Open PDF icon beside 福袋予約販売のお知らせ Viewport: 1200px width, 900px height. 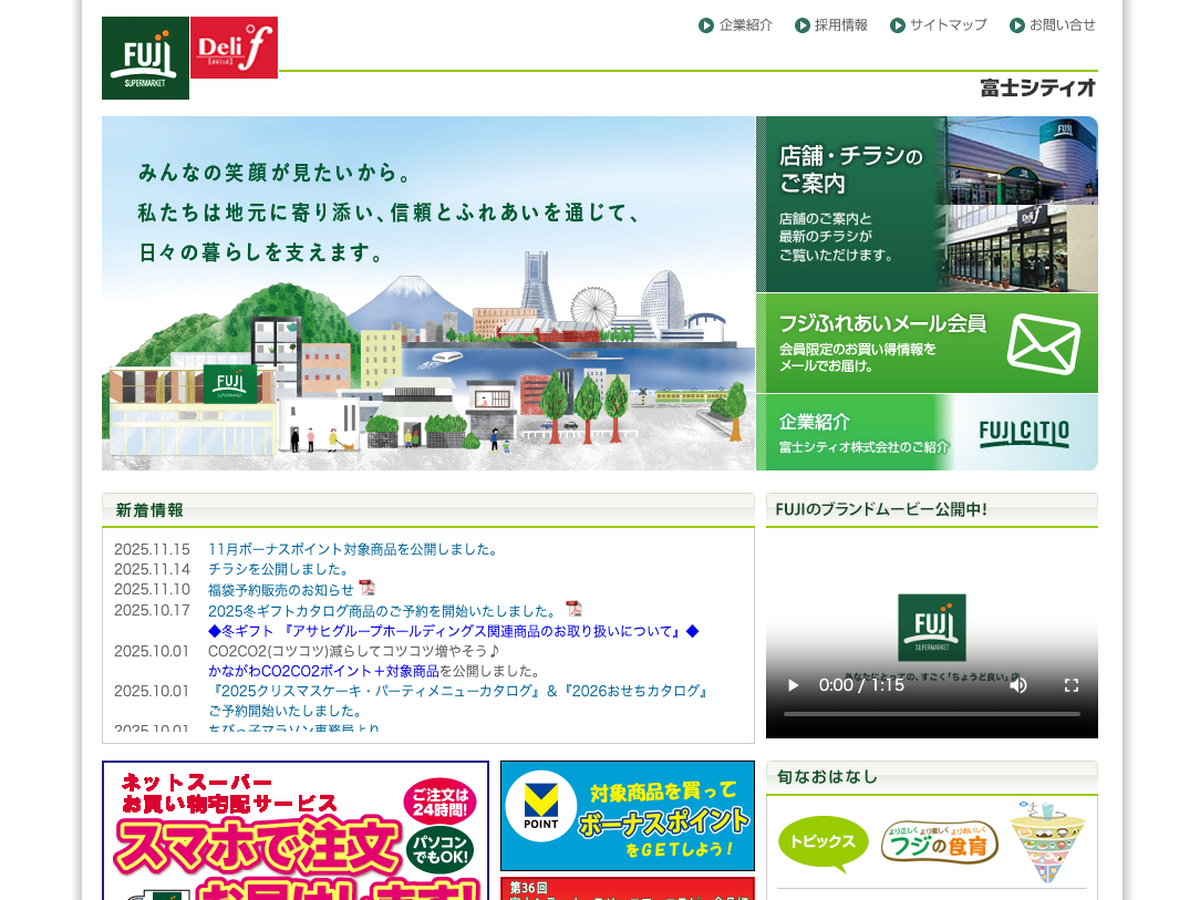coord(367,588)
